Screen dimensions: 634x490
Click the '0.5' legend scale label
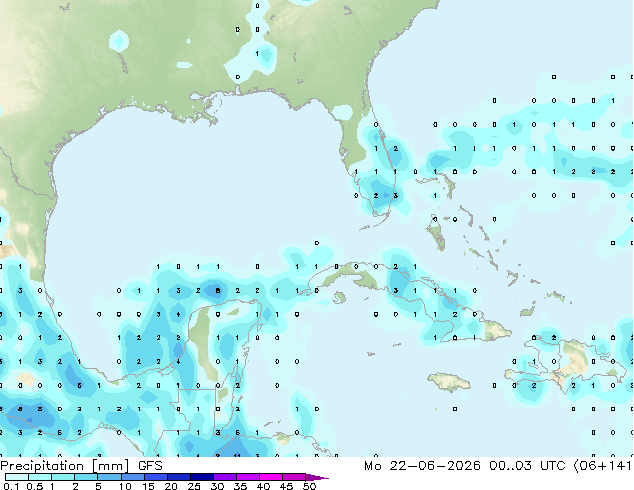click(34, 486)
